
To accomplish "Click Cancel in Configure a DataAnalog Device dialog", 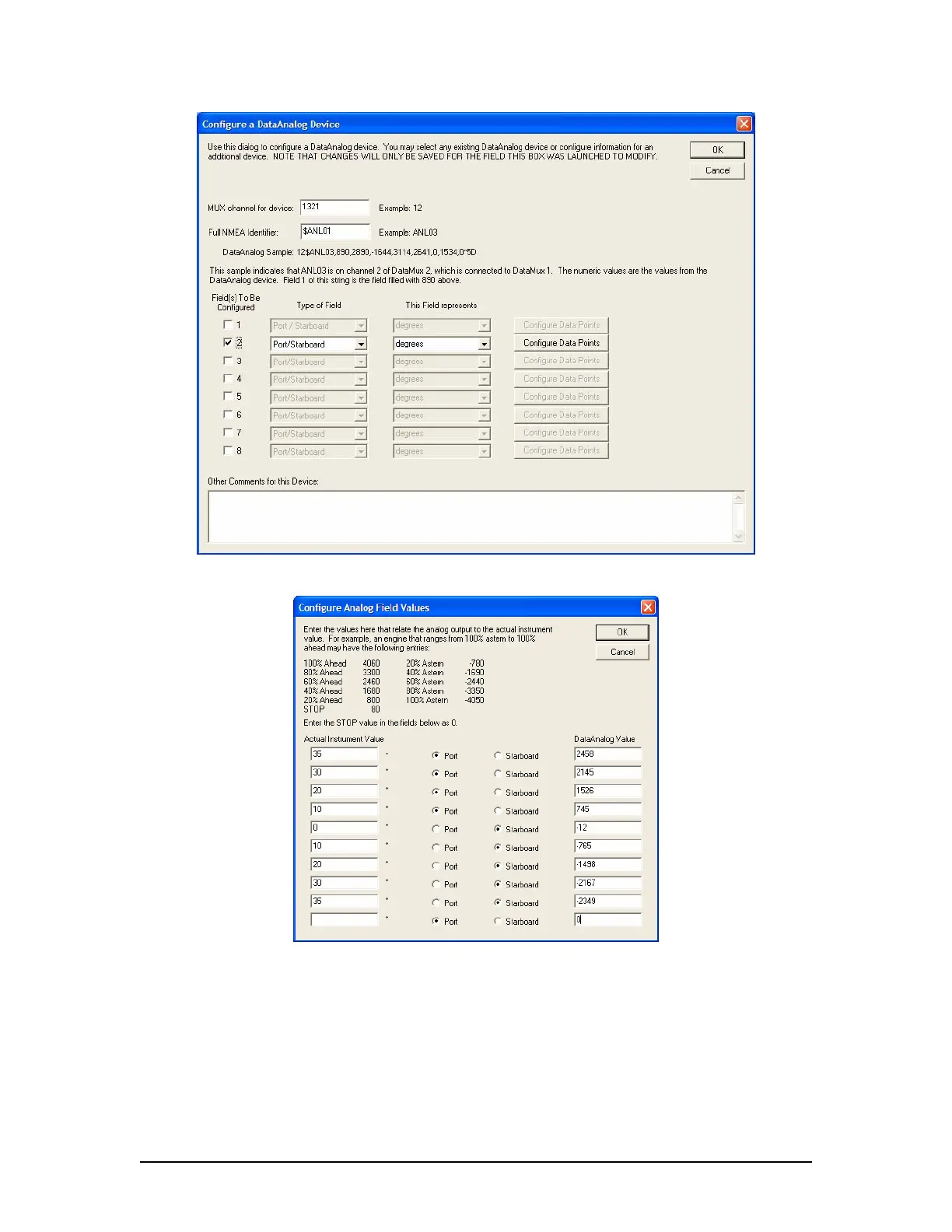I will click(717, 170).
